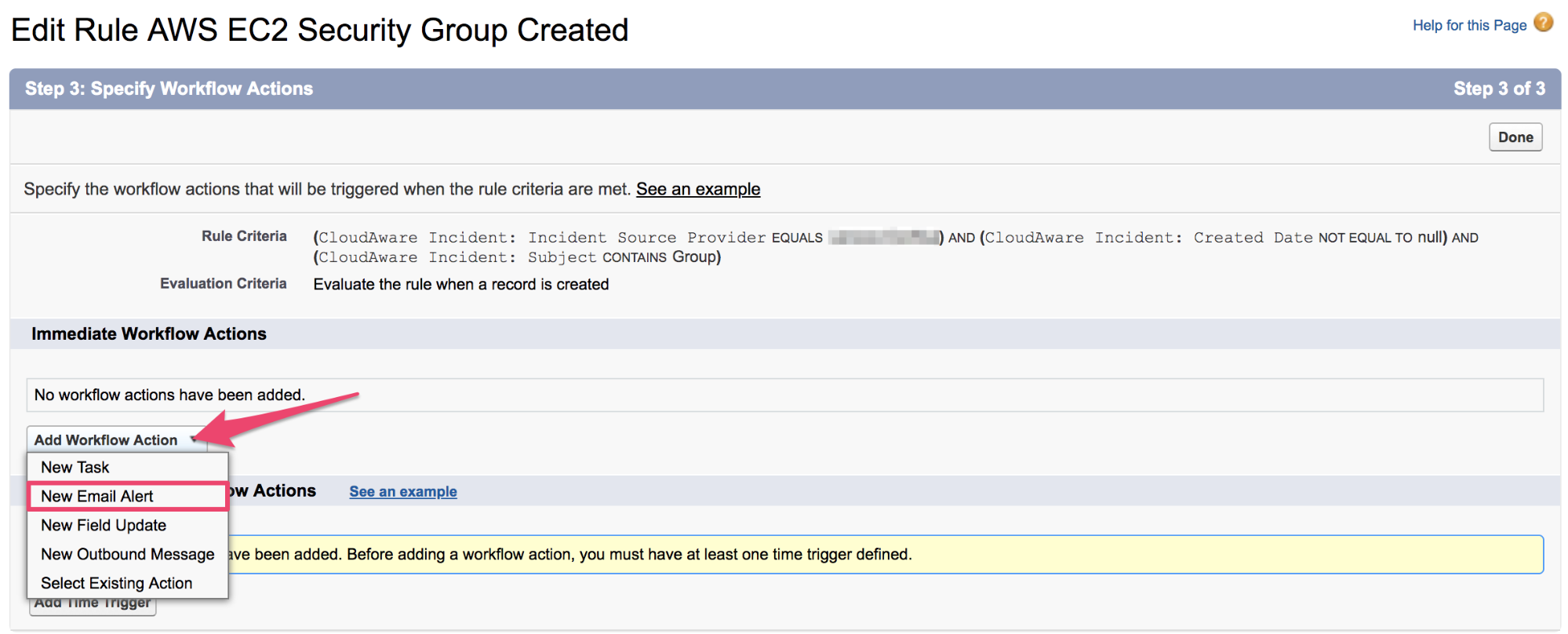
Task: Click Select Existing Action menu entry
Action: 116,583
